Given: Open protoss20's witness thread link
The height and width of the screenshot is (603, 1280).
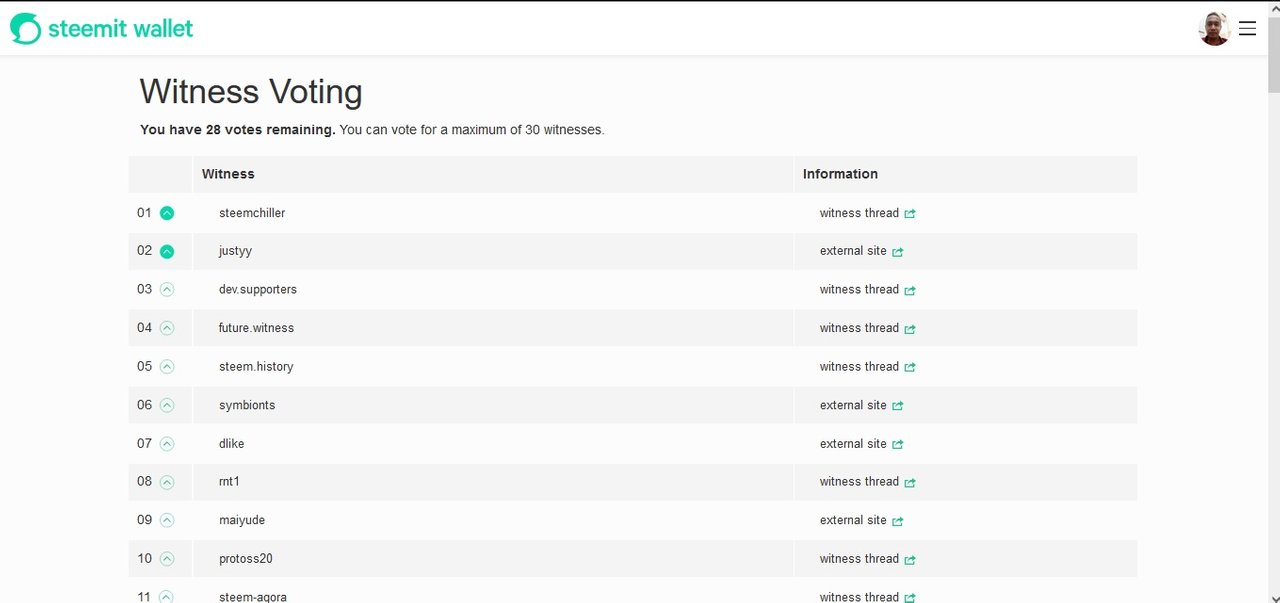Looking at the screenshot, I should (x=868, y=559).
